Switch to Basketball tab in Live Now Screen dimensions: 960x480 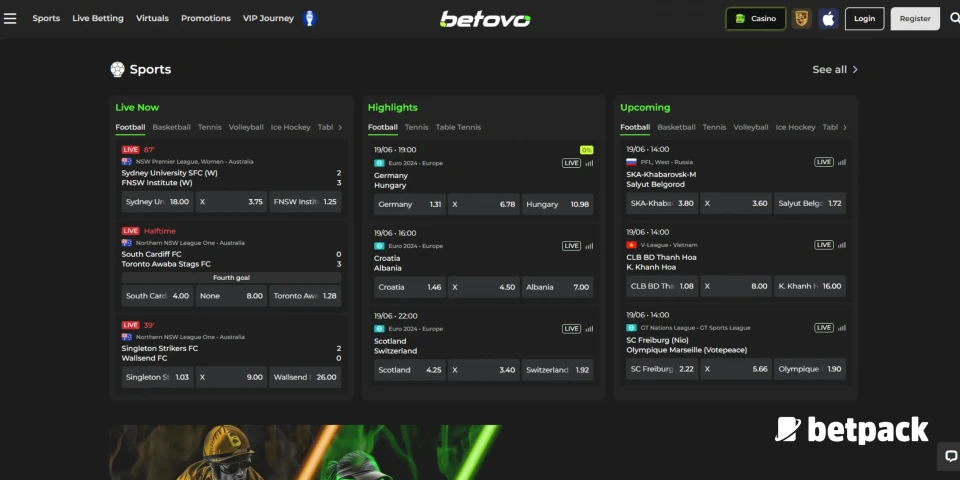pos(171,128)
